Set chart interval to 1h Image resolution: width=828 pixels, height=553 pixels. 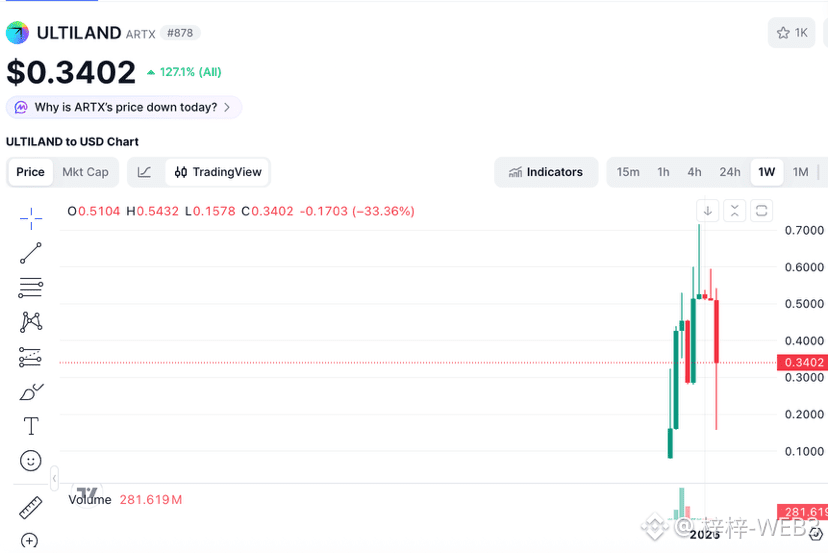[x=663, y=172]
